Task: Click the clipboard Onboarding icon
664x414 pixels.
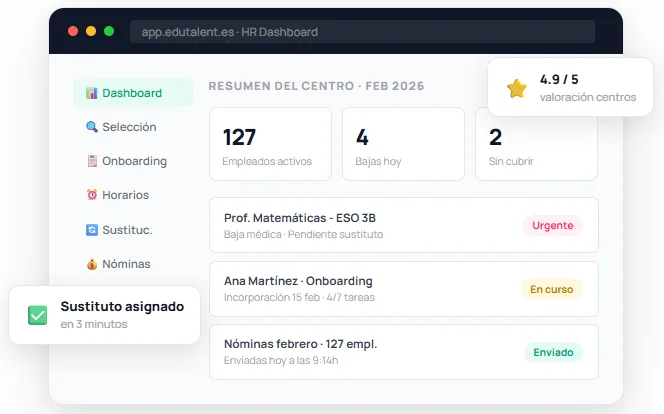Action: click(92, 161)
